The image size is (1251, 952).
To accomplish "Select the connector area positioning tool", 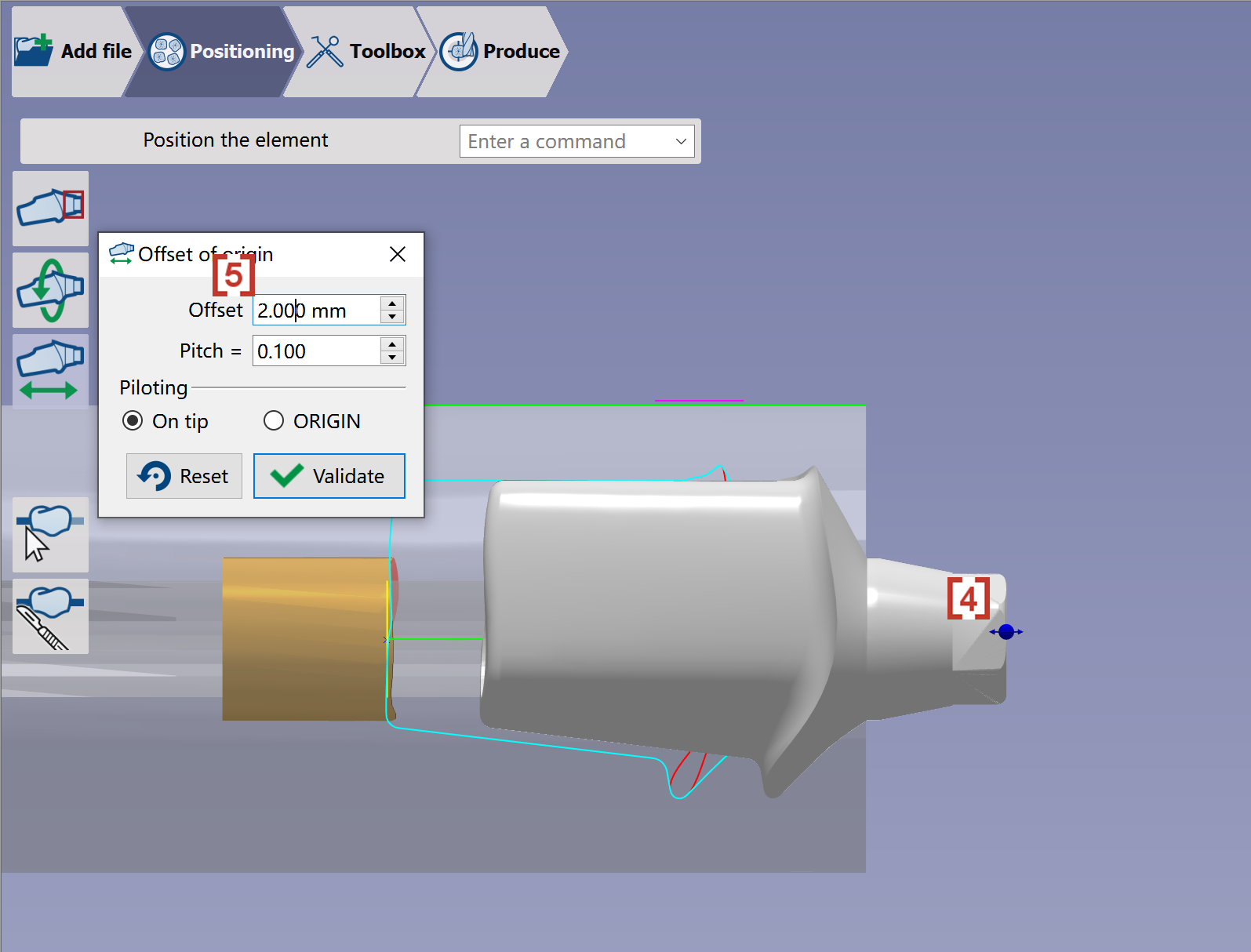I will coord(50,208).
